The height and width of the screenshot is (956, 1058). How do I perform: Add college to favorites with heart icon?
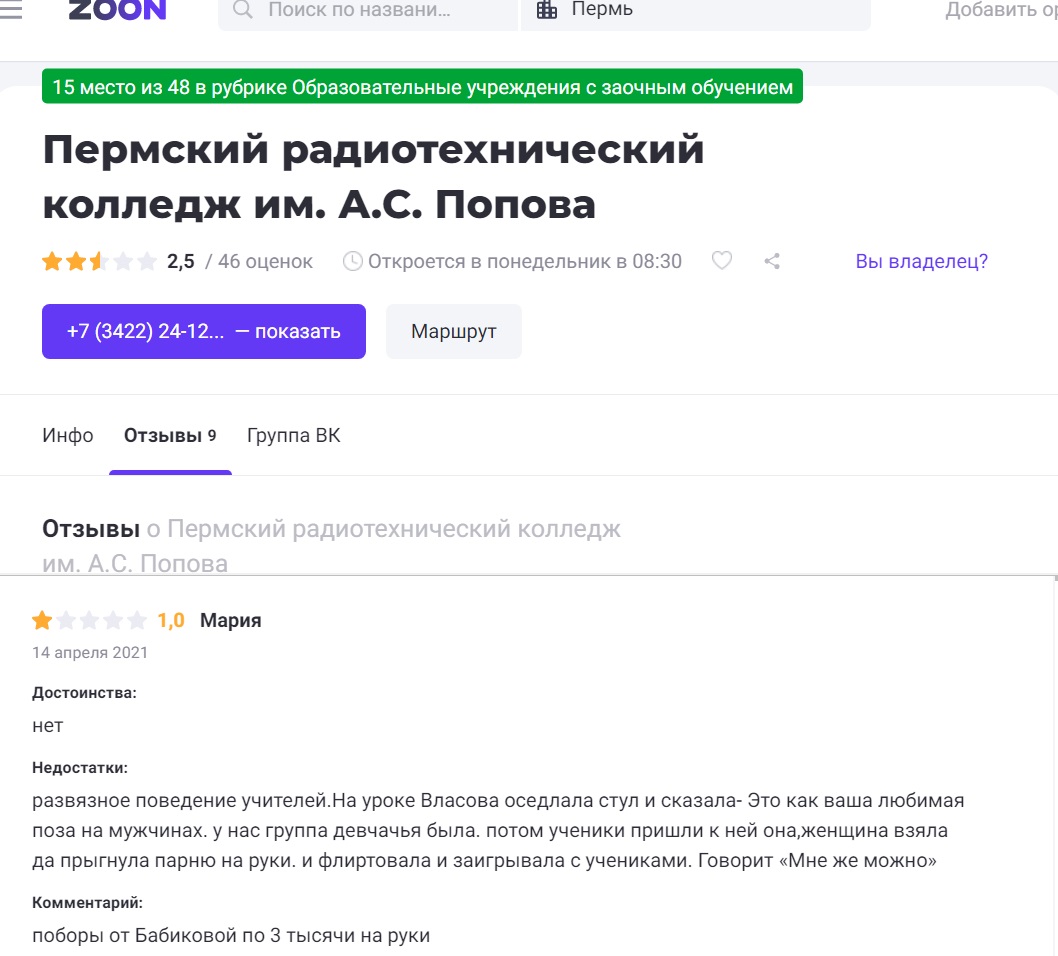pos(722,260)
